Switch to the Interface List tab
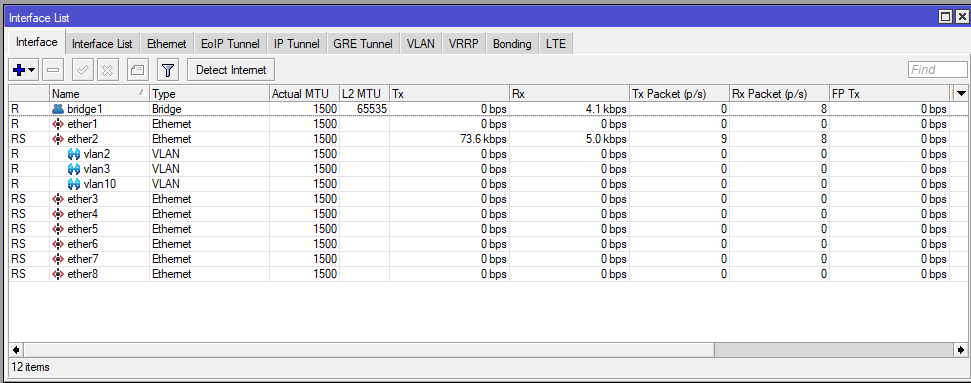 point(102,44)
